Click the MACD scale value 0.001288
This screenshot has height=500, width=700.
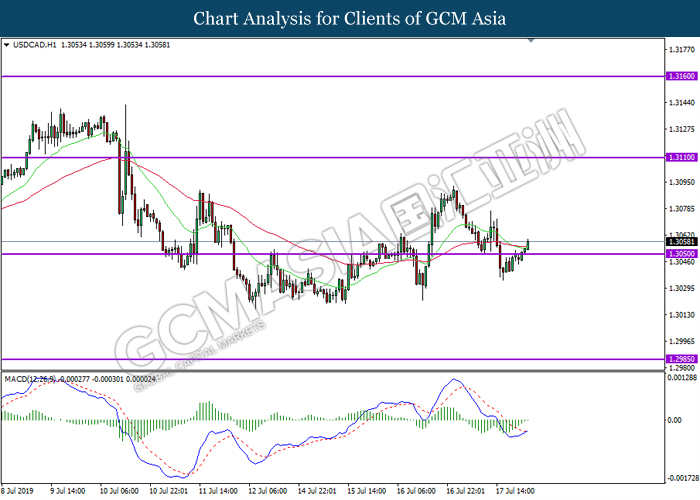(x=682, y=378)
